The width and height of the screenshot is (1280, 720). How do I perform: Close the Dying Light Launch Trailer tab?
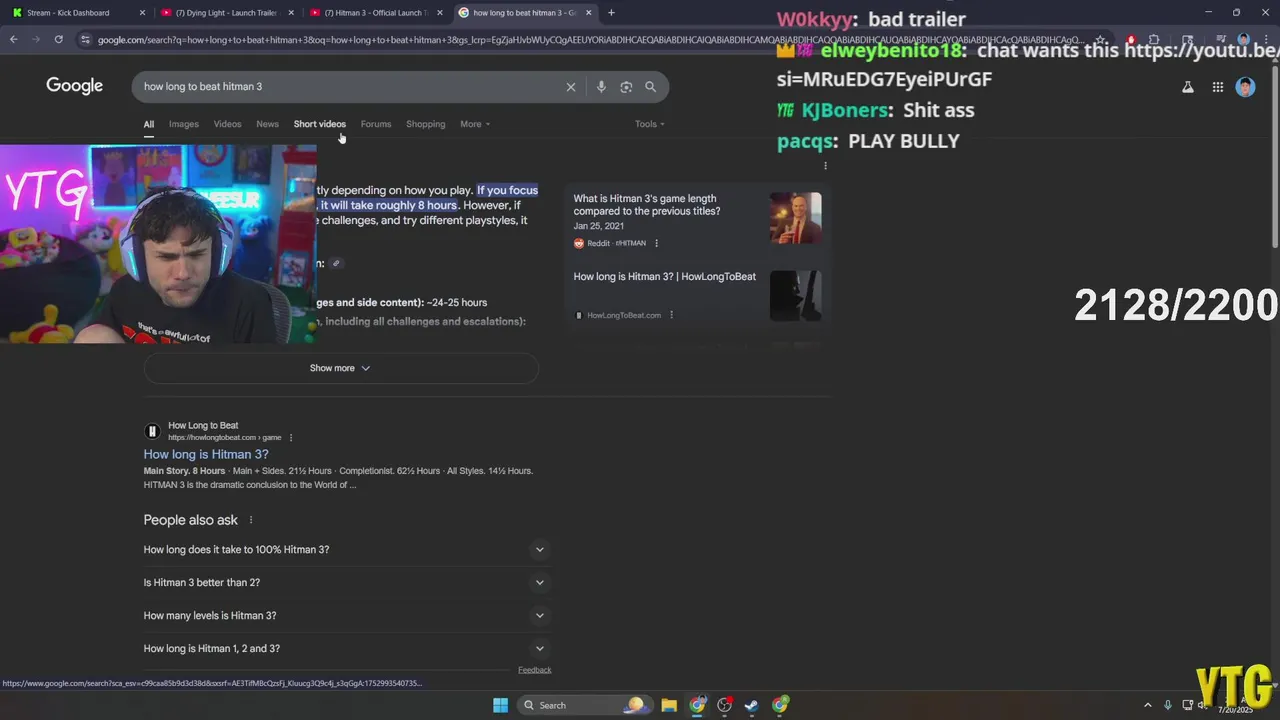(x=291, y=13)
